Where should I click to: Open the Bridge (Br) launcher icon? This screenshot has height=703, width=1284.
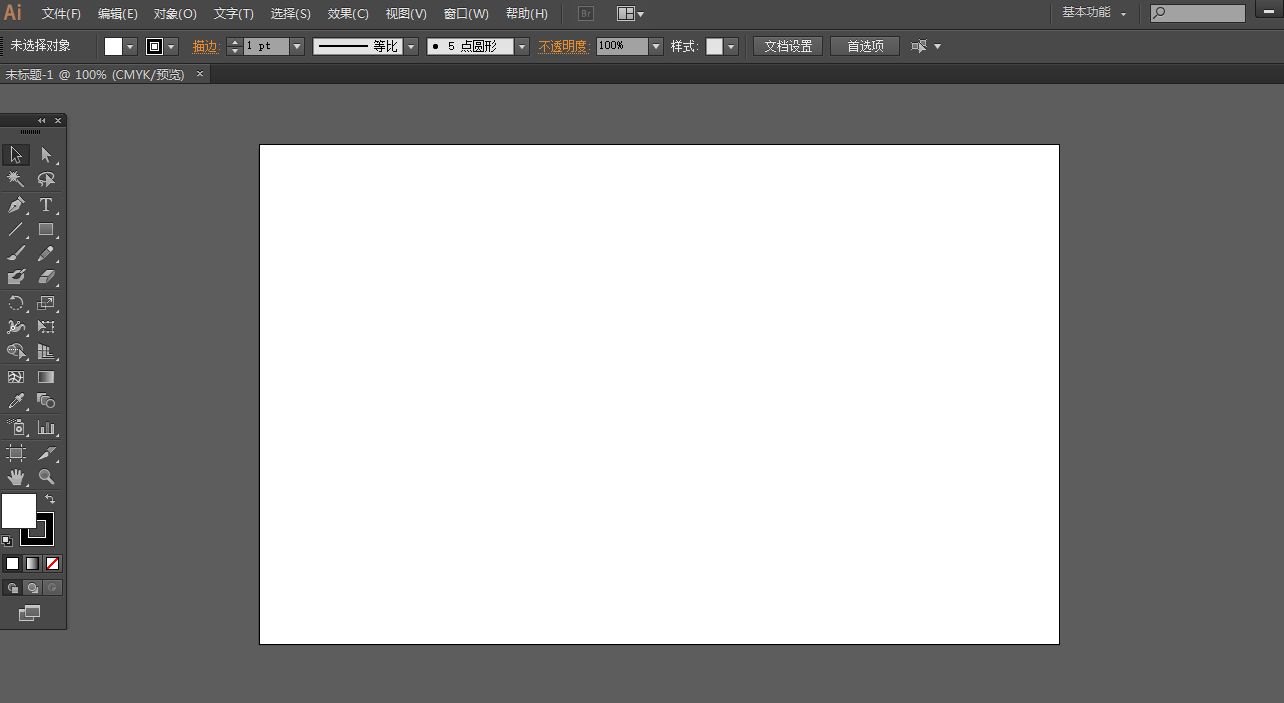tap(586, 14)
